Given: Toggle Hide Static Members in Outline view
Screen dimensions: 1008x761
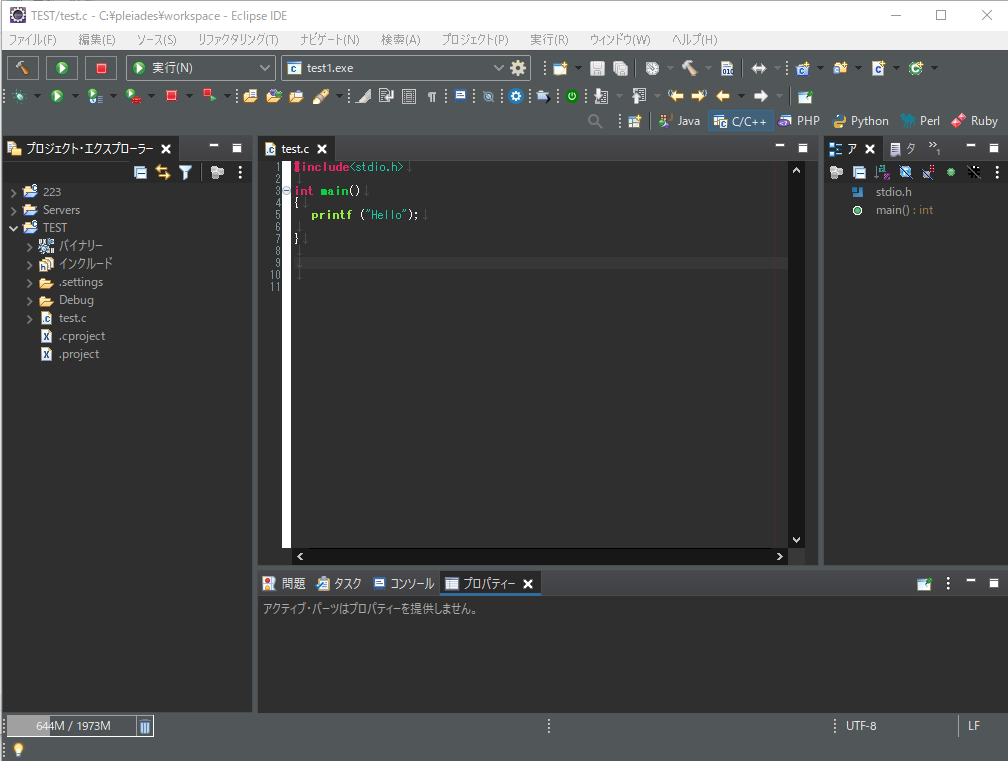Looking at the screenshot, I should 928,172.
